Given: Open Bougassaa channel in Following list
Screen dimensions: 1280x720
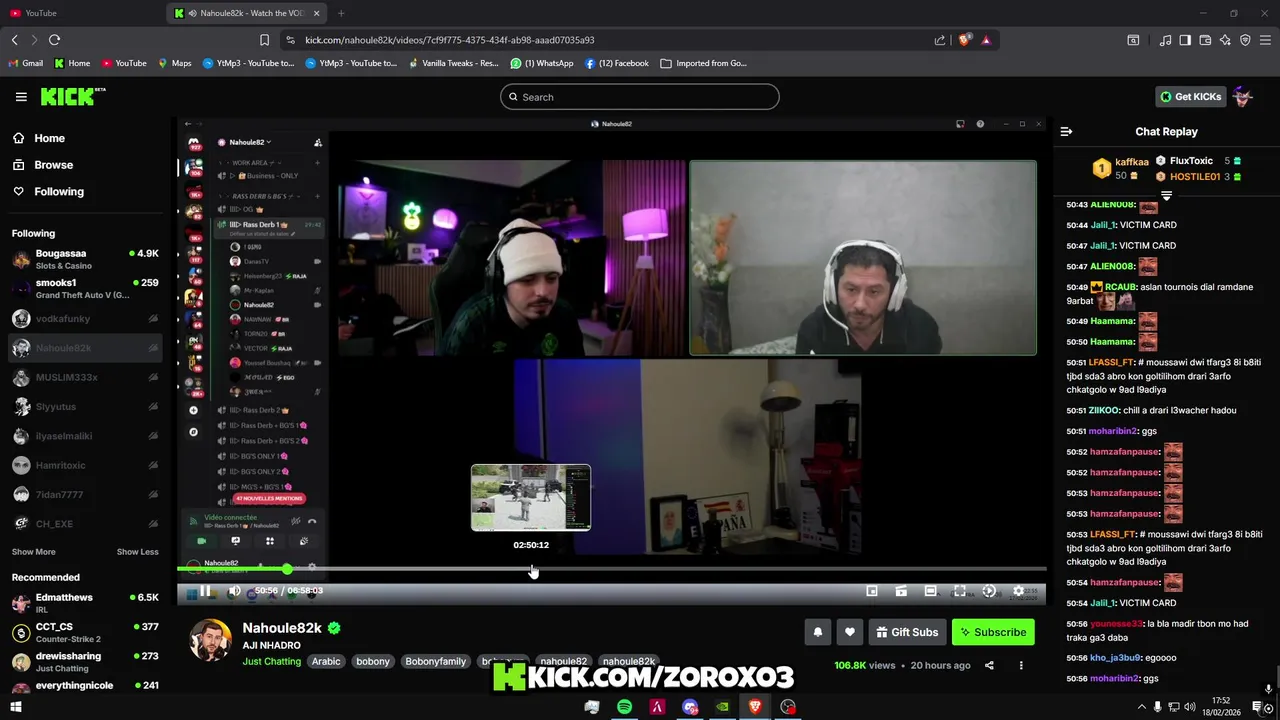Looking at the screenshot, I should tap(85, 259).
